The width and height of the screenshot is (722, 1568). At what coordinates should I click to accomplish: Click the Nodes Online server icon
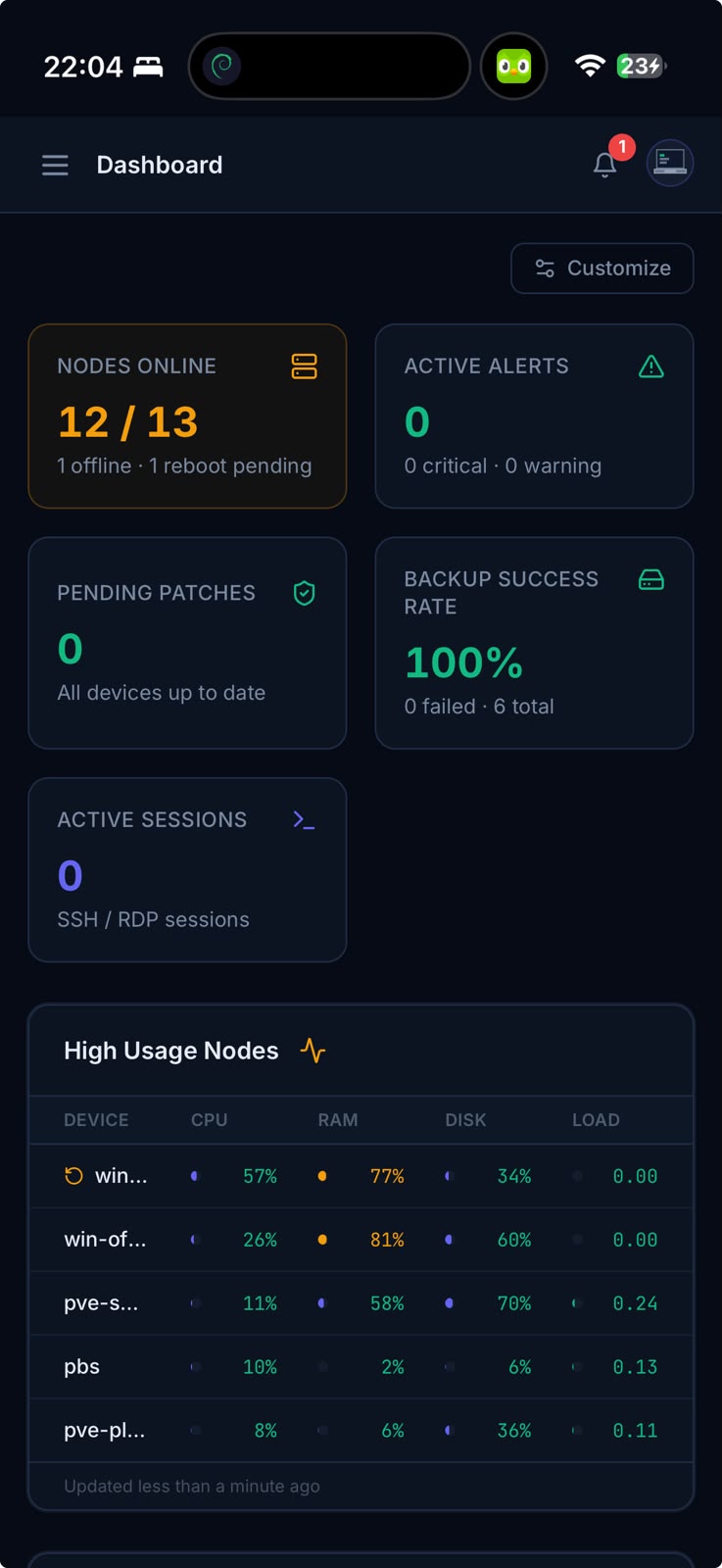[x=305, y=367]
